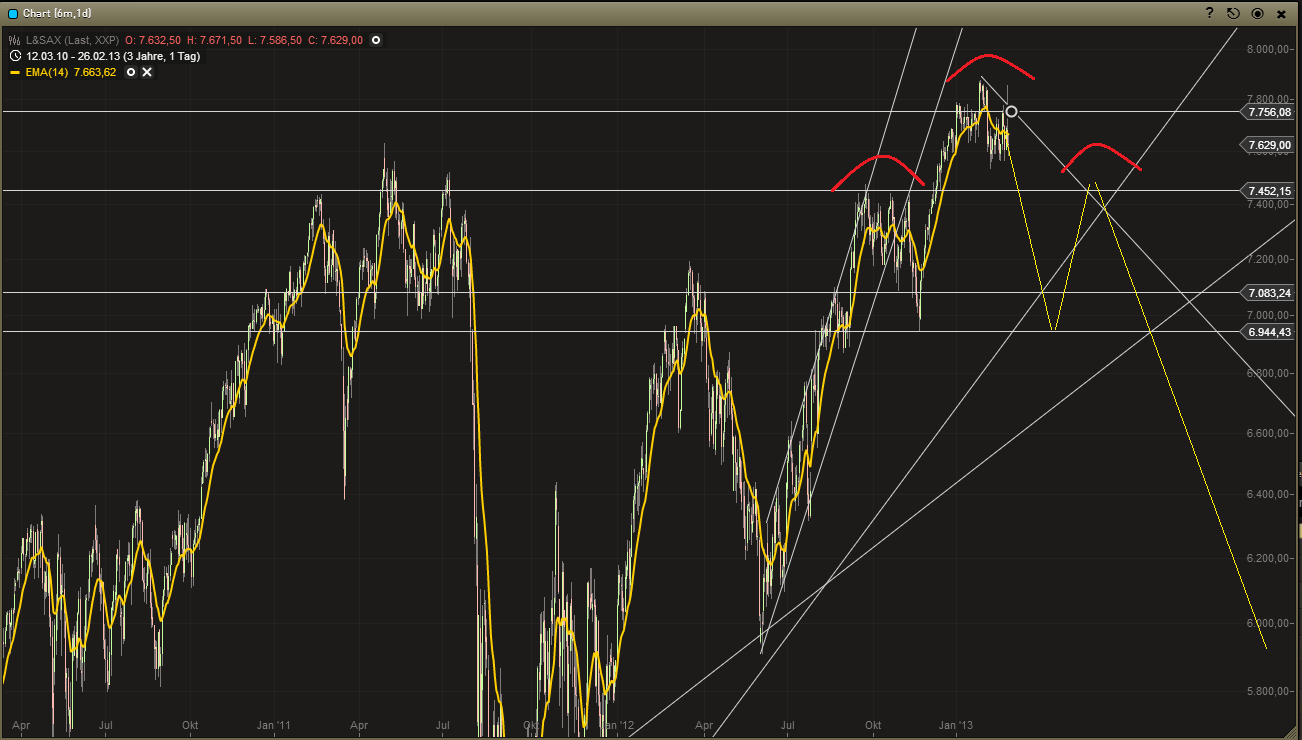Click the yellow EMA(14) line color swatch
The image size is (1302, 740).
[15, 72]
